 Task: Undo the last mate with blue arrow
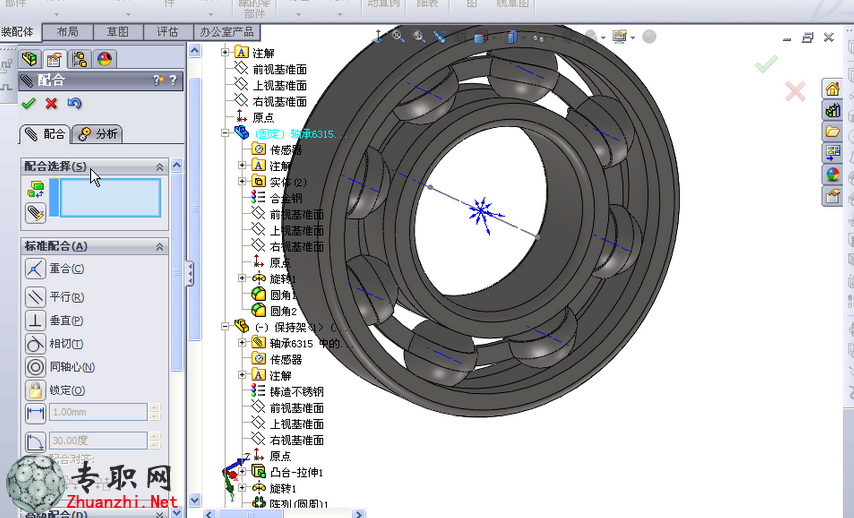(74, 103)
